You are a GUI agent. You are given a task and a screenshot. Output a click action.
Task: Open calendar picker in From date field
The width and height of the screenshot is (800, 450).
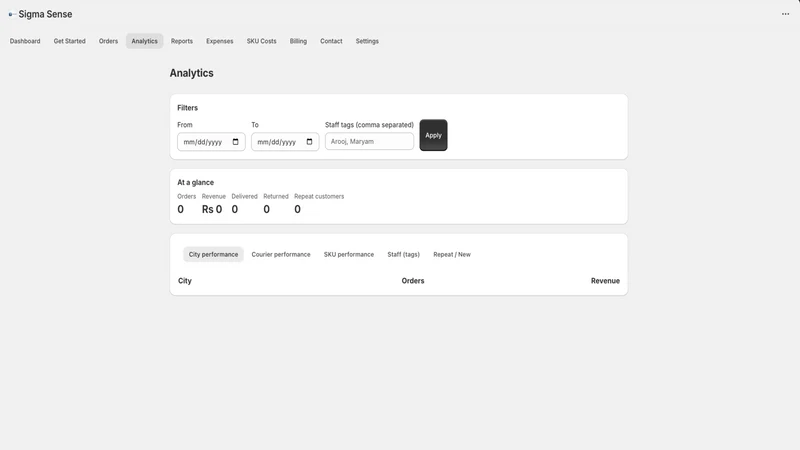pos(235,142)
